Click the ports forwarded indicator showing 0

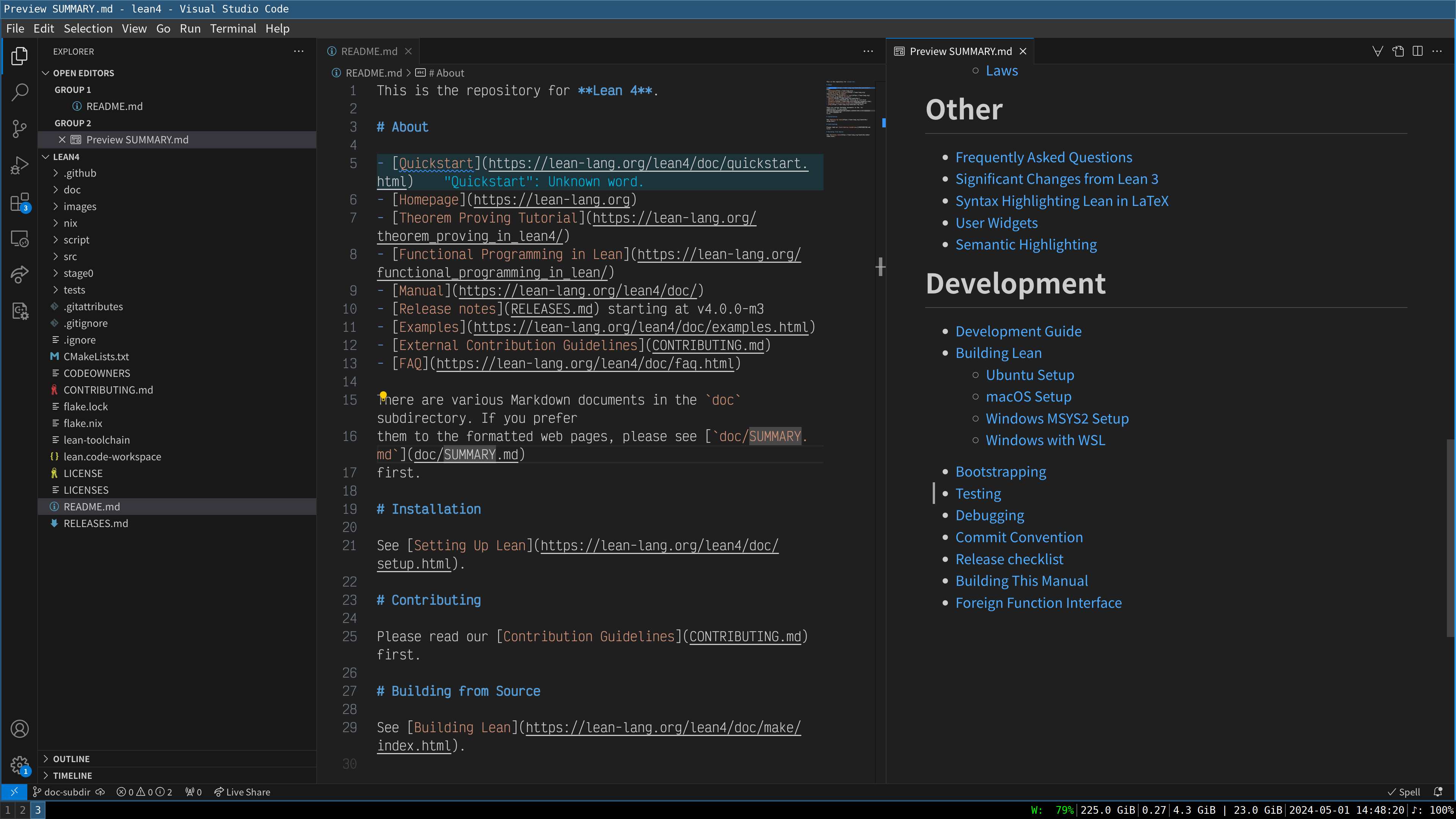(x=193, y=792)
